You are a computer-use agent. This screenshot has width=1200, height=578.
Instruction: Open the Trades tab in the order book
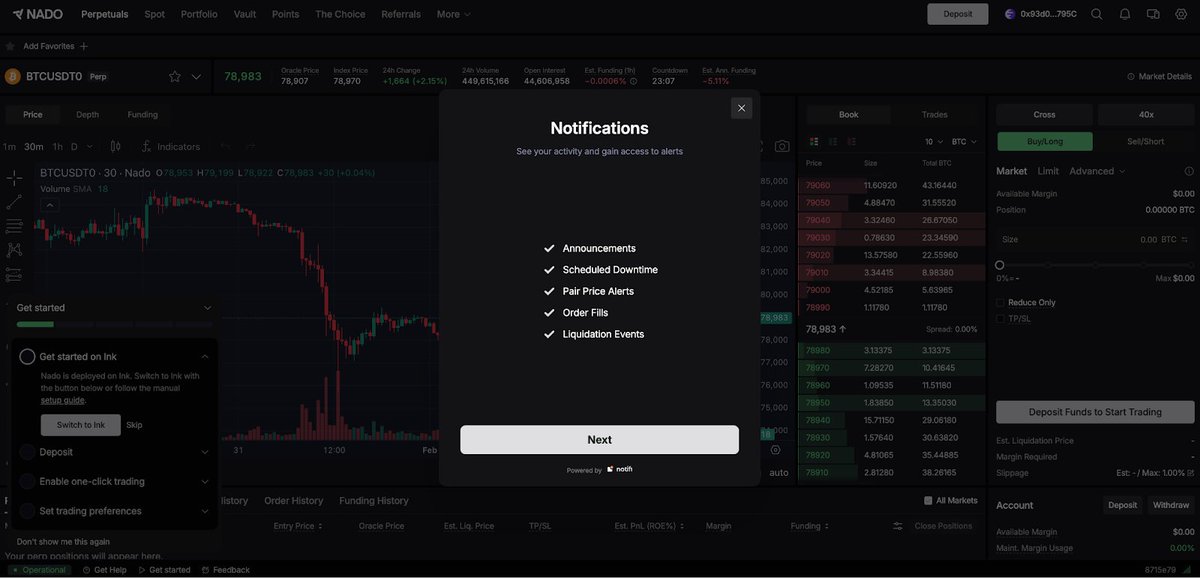[934, 113]
